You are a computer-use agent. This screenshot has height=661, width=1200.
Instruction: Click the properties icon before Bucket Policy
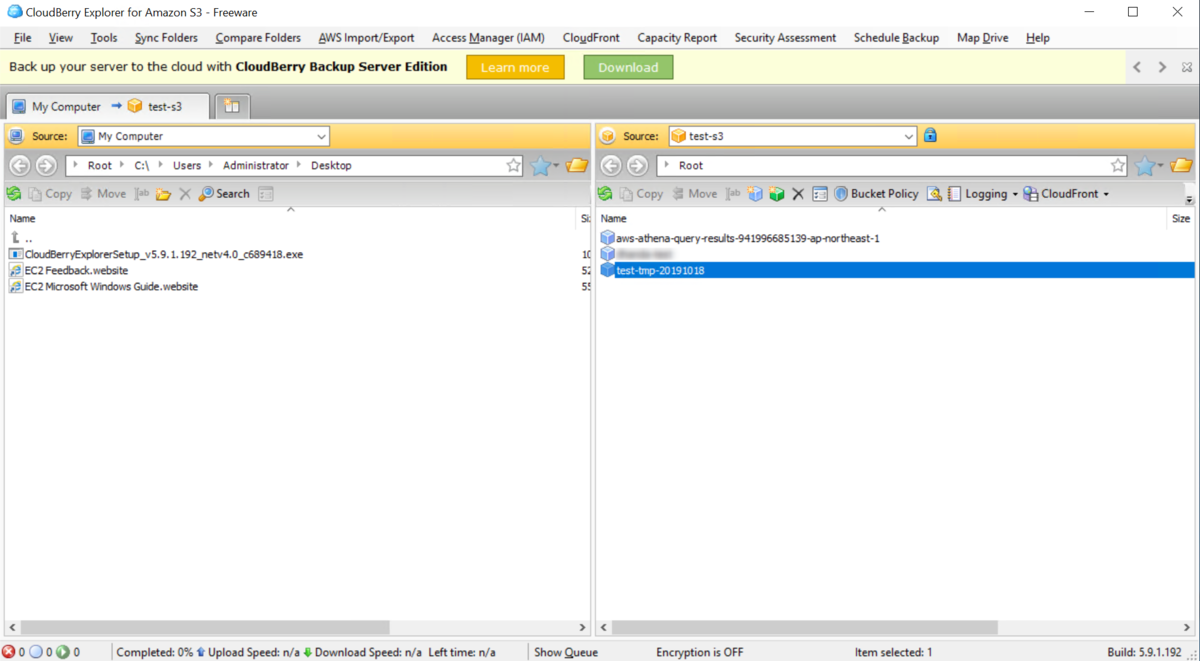[820, 194]
